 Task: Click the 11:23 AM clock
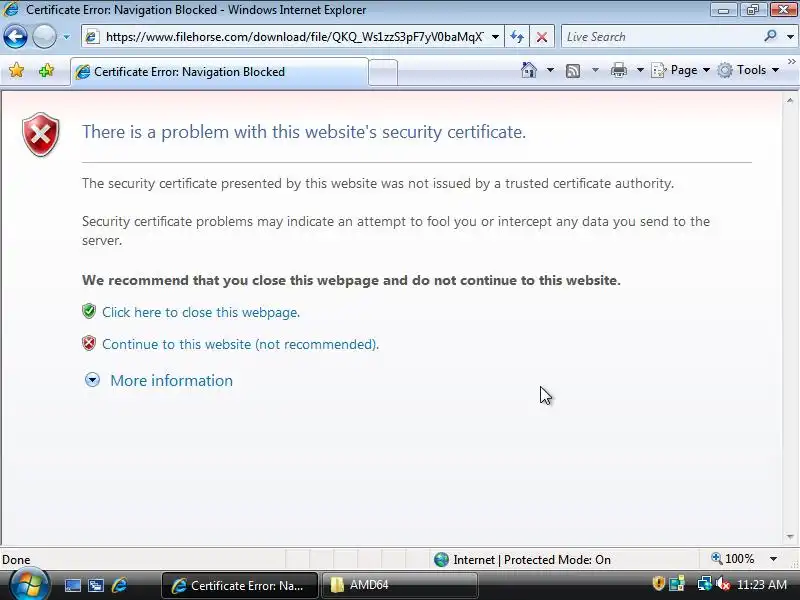coord(762,585)
